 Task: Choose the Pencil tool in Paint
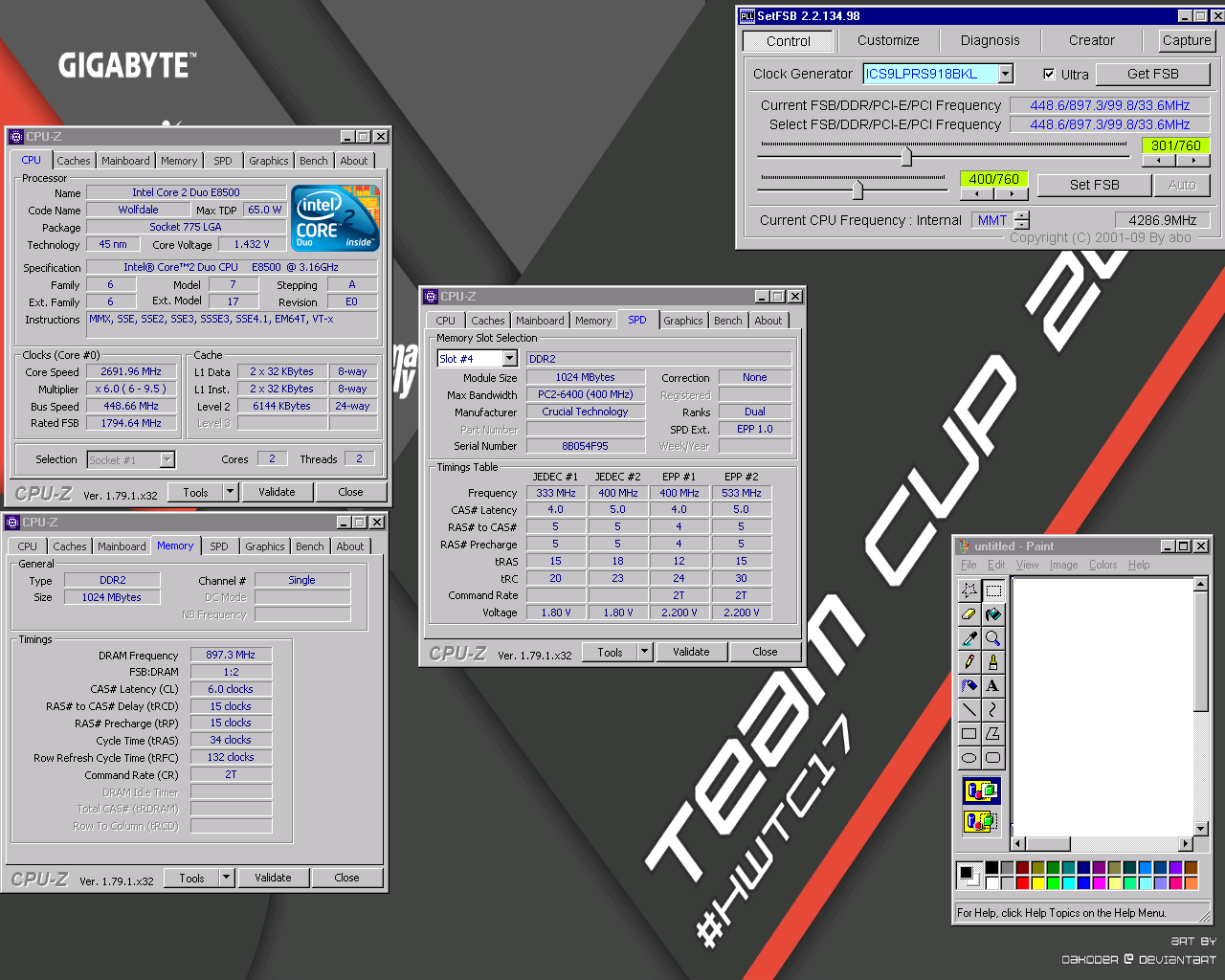tap(969, 662)
